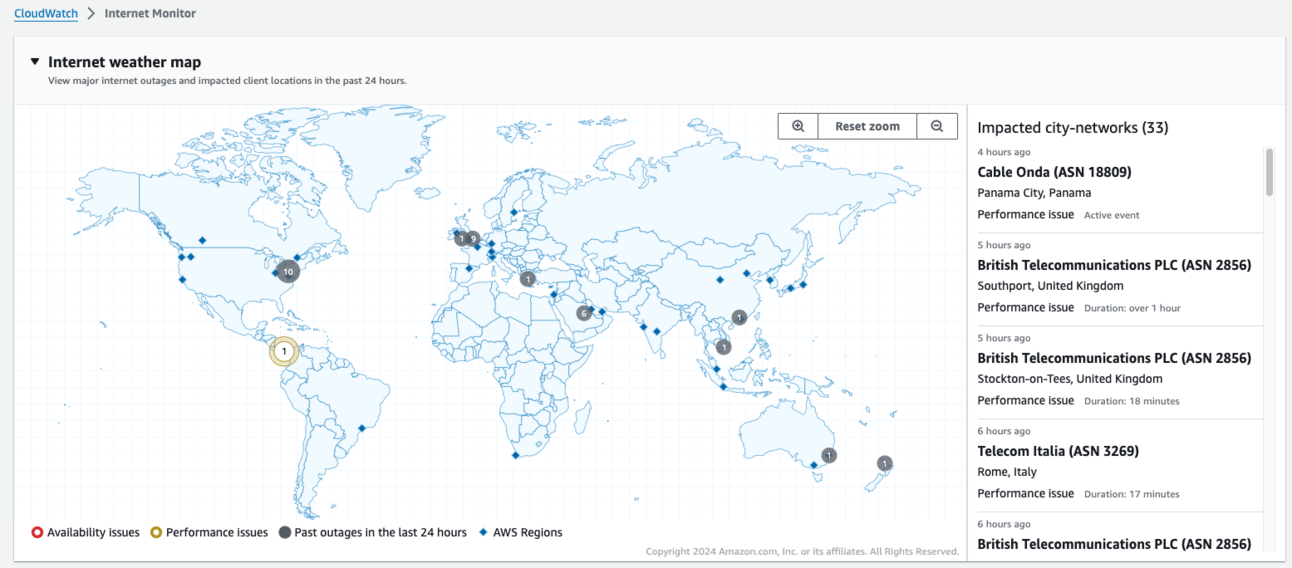Click the AWS Region diamond in Sweden
Screen dimensions: 1292x568
coord(514,212)
